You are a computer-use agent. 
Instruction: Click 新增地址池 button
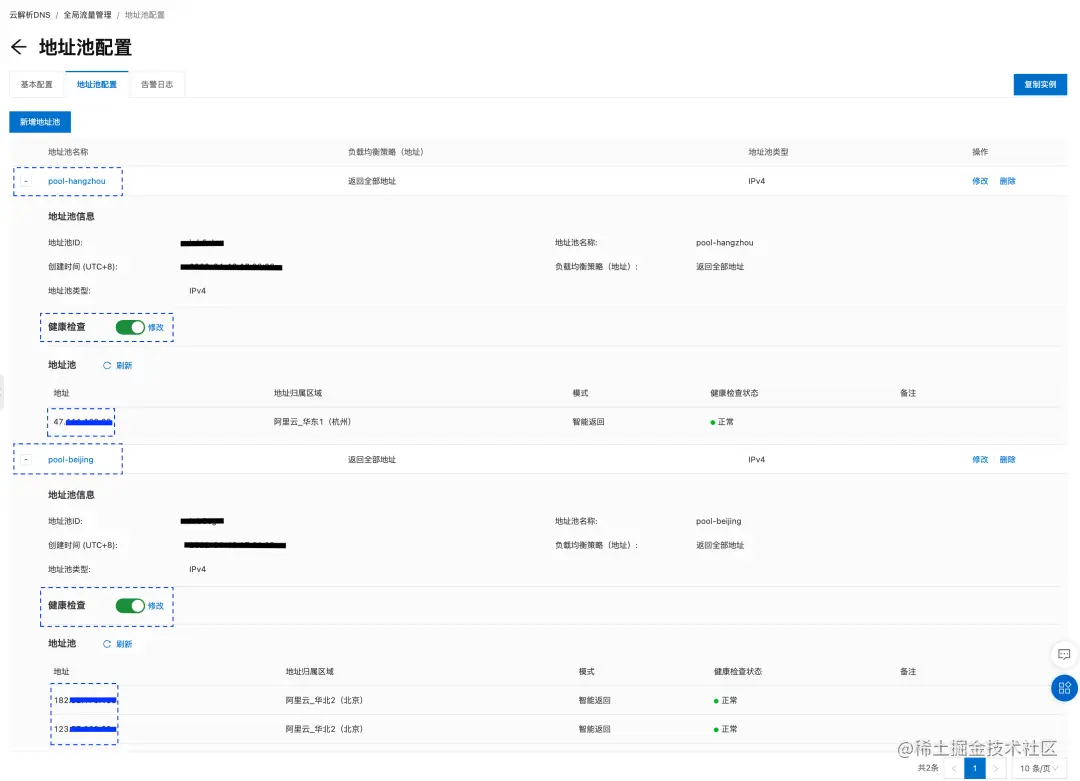40,122
